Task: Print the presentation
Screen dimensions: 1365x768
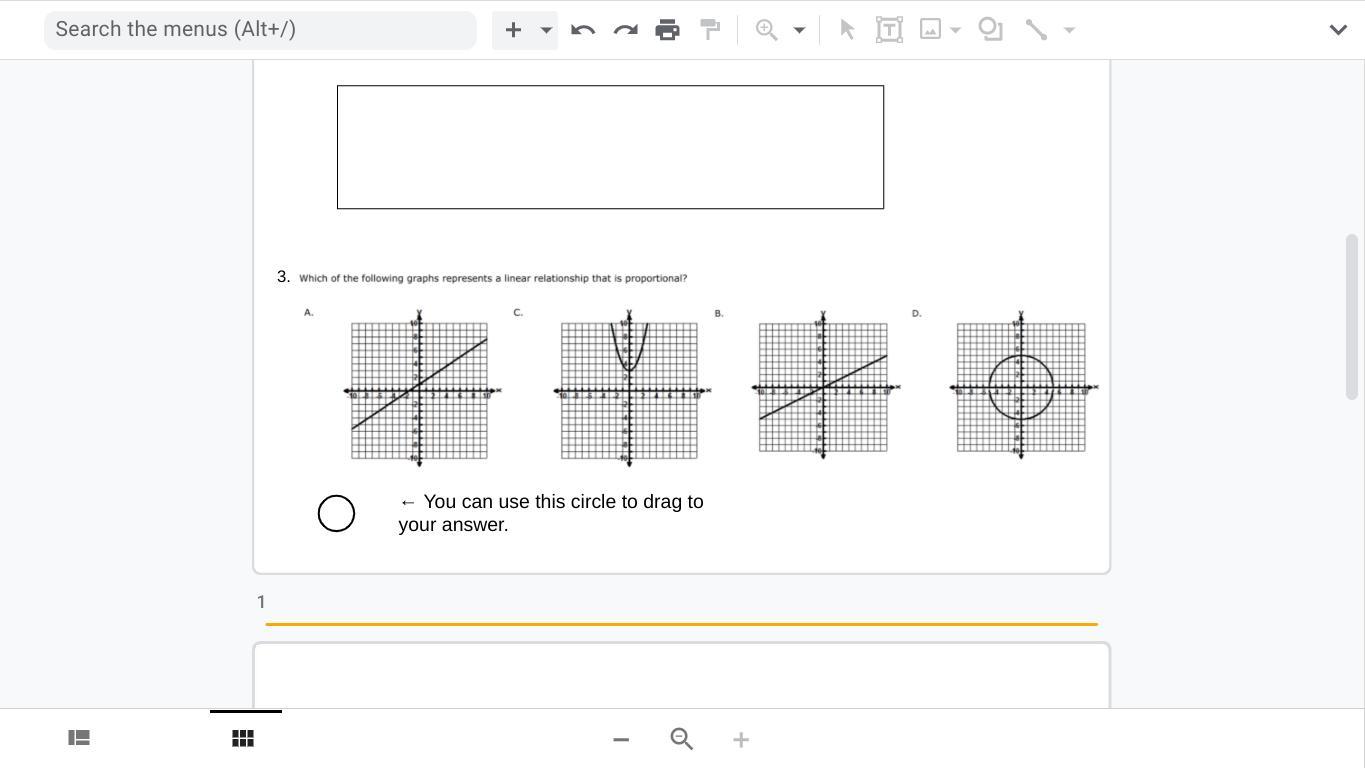Action: [x=667, y=30]
